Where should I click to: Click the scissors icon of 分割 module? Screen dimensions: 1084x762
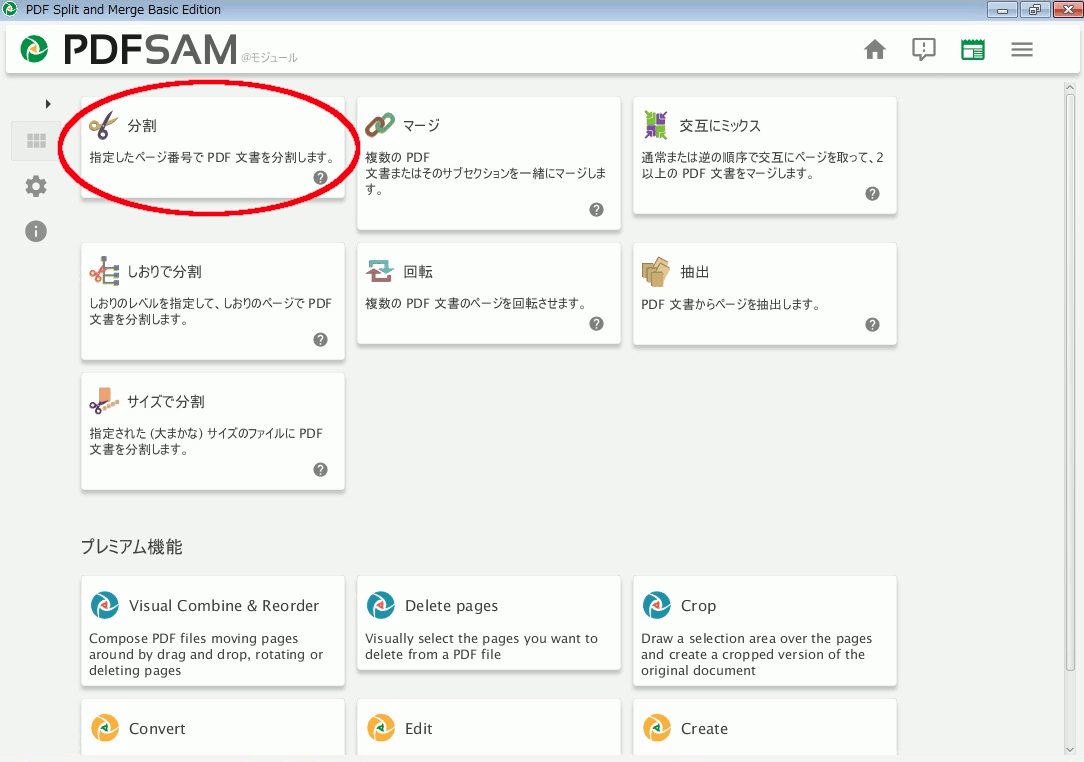pyautogui.click(x=104, y=126)
